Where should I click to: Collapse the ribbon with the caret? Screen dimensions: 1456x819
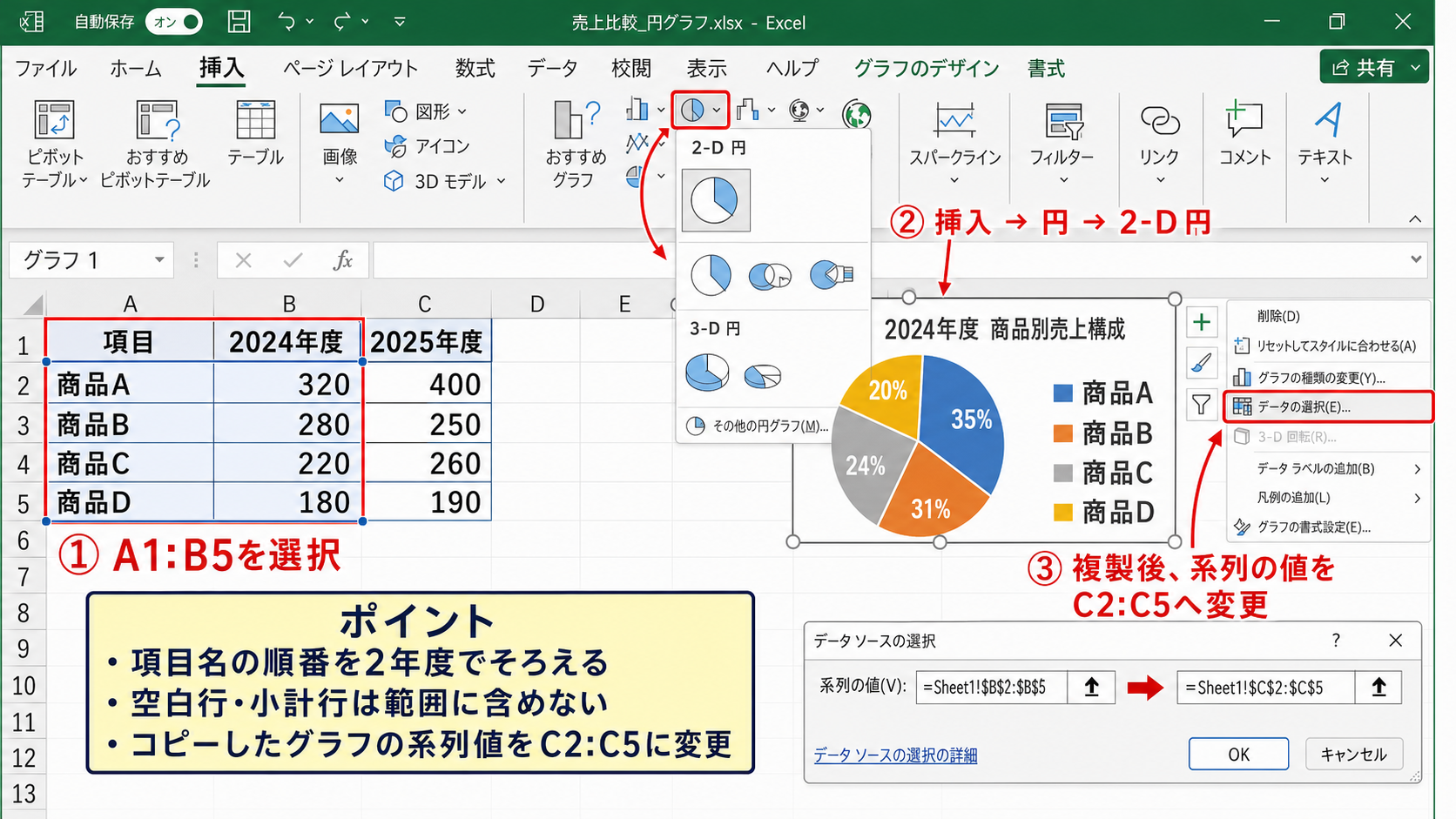[1415, 218]
